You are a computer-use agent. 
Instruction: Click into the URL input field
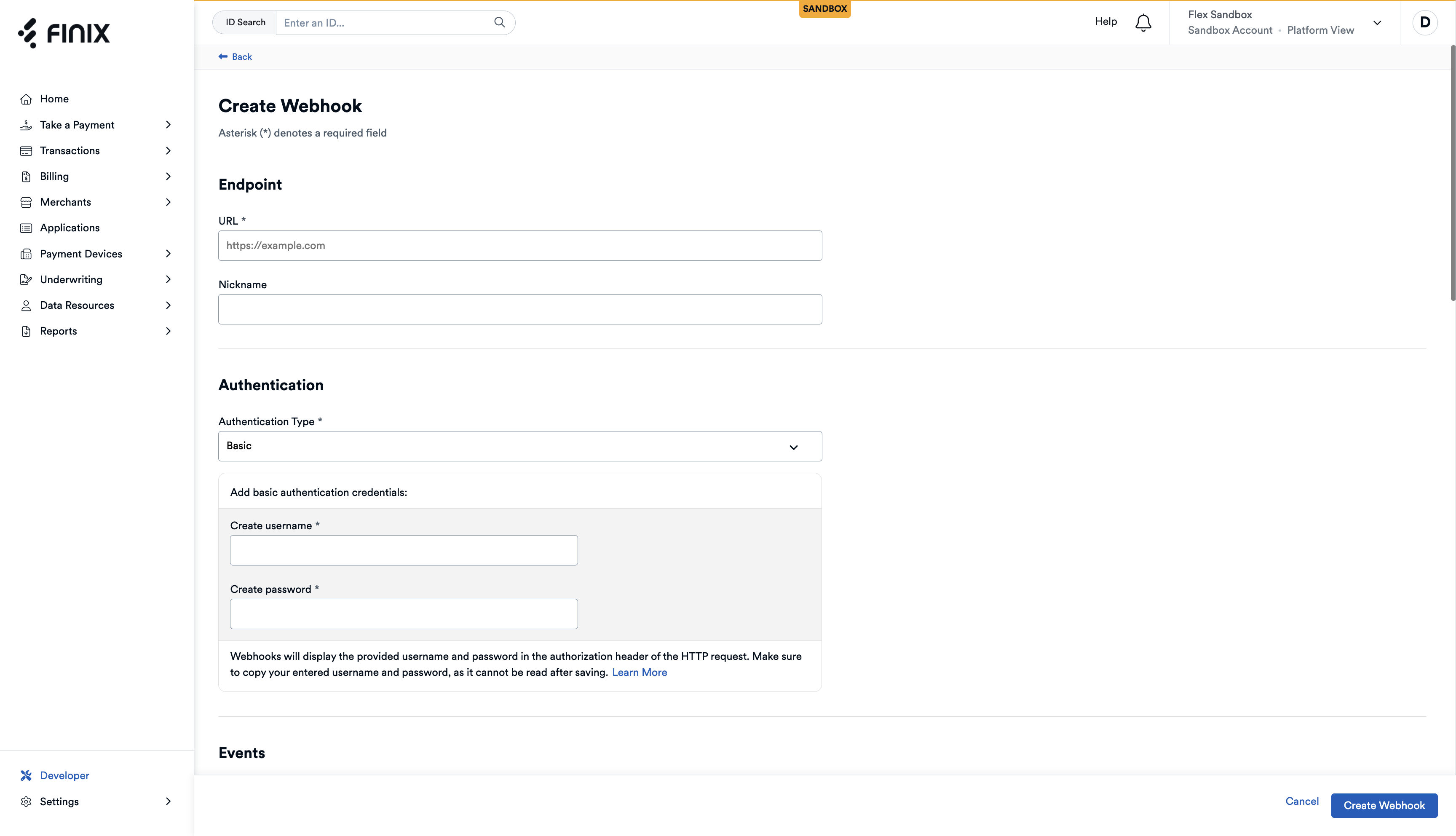pyautogui.click(x=520, y=246)
